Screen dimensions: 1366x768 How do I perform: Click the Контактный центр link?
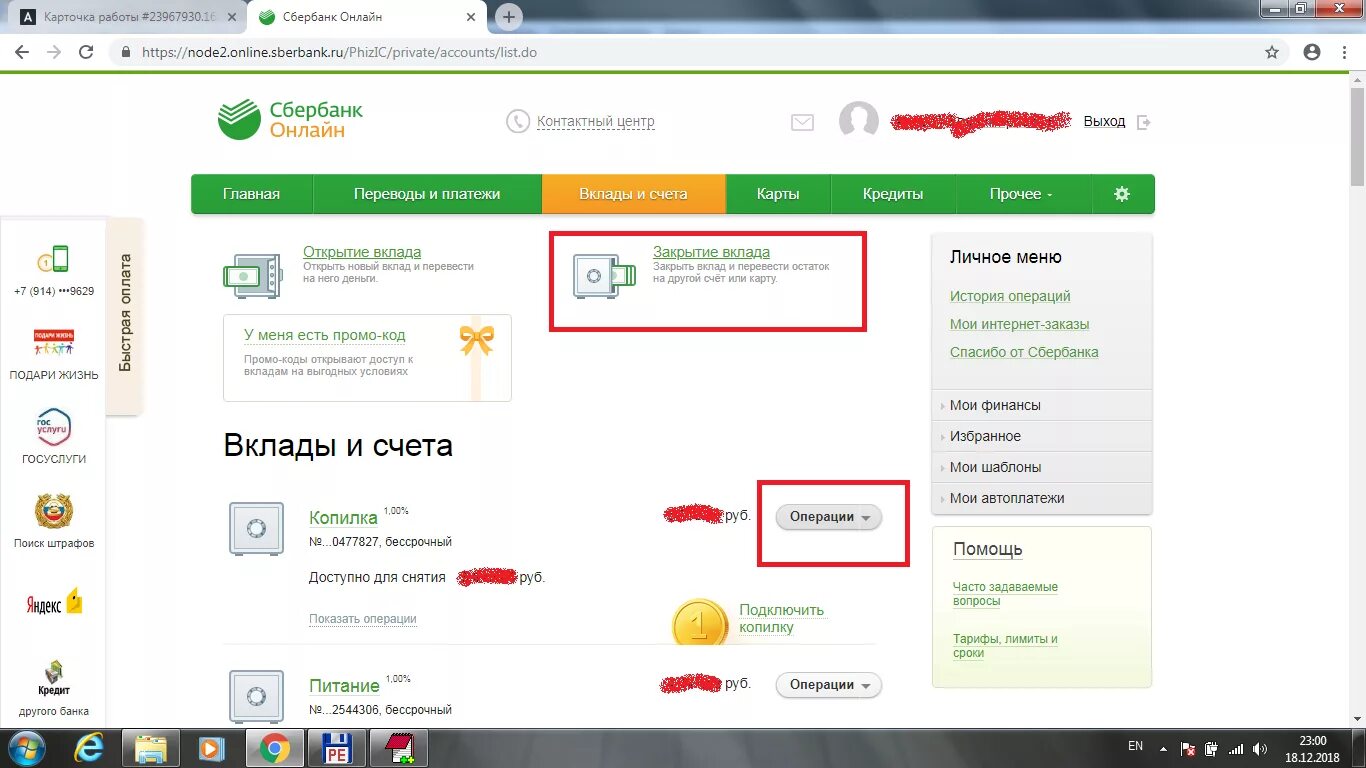click(x=596, y=122)
